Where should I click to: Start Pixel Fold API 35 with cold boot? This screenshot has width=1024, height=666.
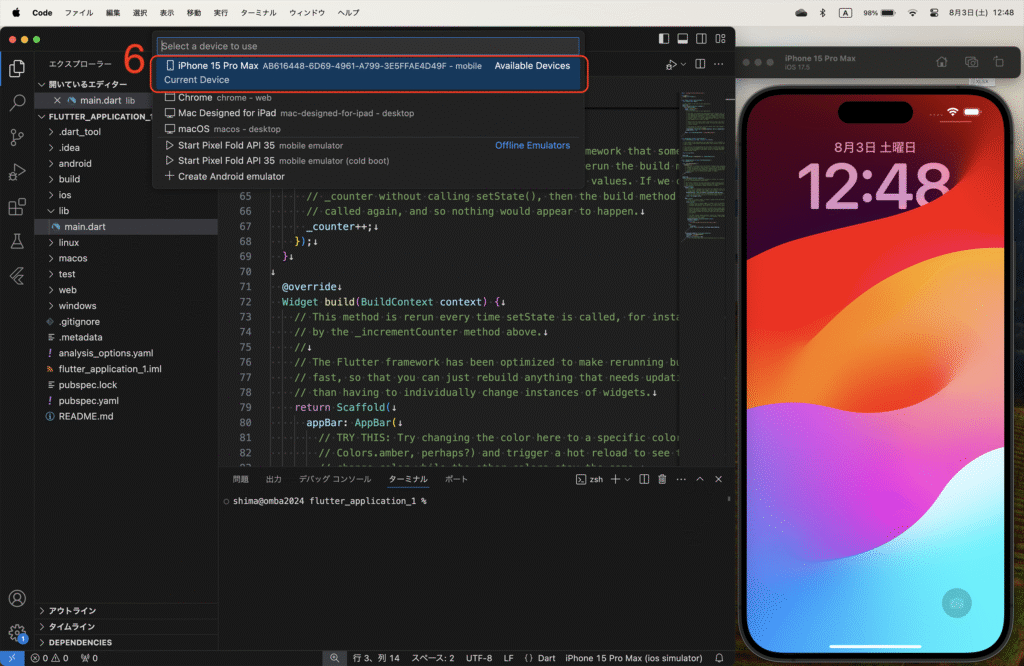pos(368,161)
